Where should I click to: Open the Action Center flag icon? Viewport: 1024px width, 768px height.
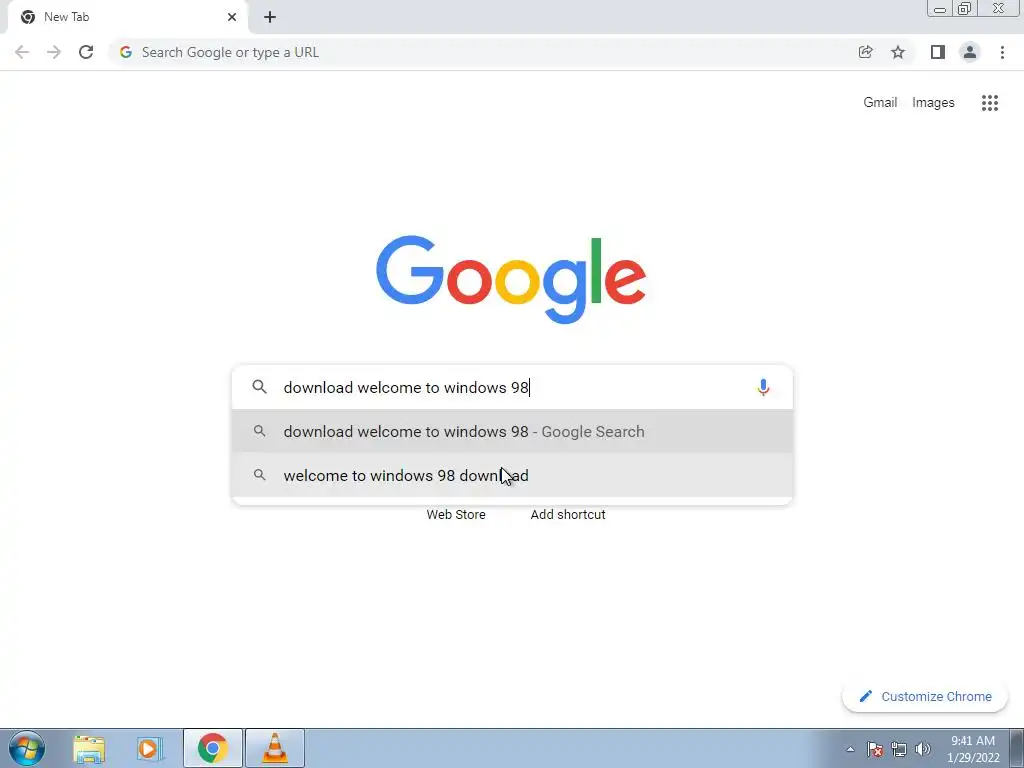[875, 749]
